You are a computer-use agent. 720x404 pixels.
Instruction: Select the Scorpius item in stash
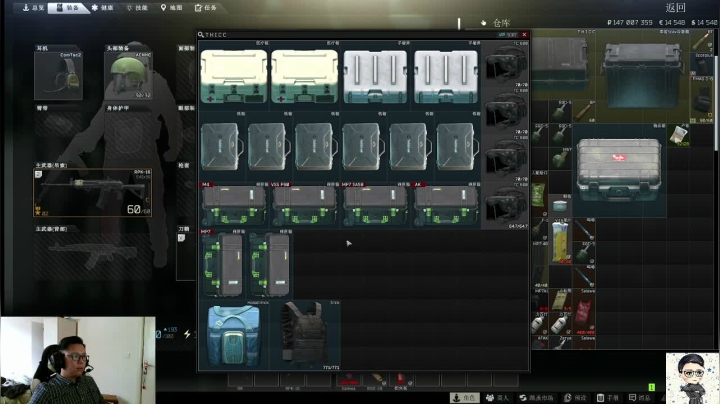(x=702, y=64)
